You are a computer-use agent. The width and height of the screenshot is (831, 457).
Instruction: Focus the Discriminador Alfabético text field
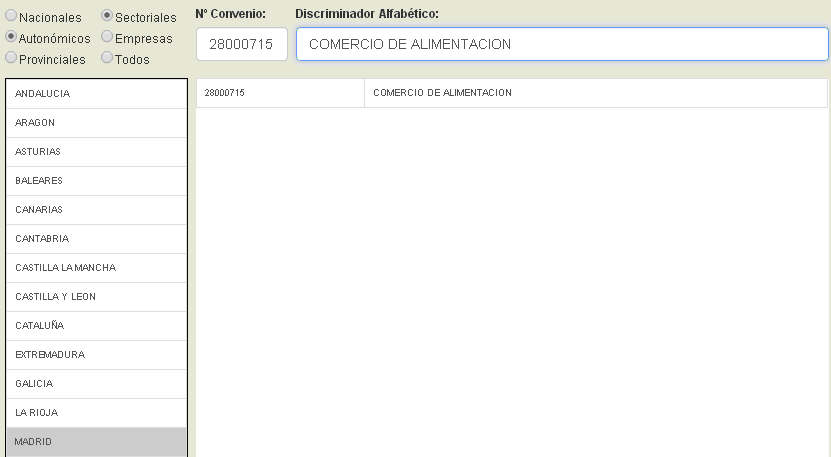pyautogui.click(x=561, y=44)
